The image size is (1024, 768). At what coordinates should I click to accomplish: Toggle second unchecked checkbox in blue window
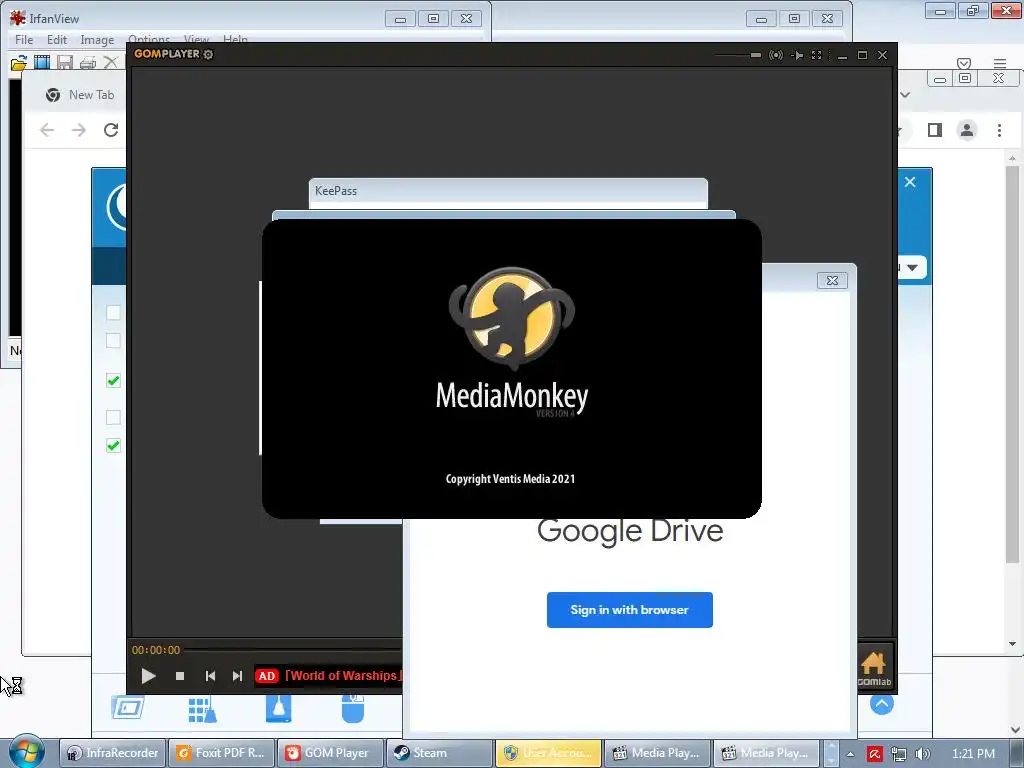tap(113, 340)
